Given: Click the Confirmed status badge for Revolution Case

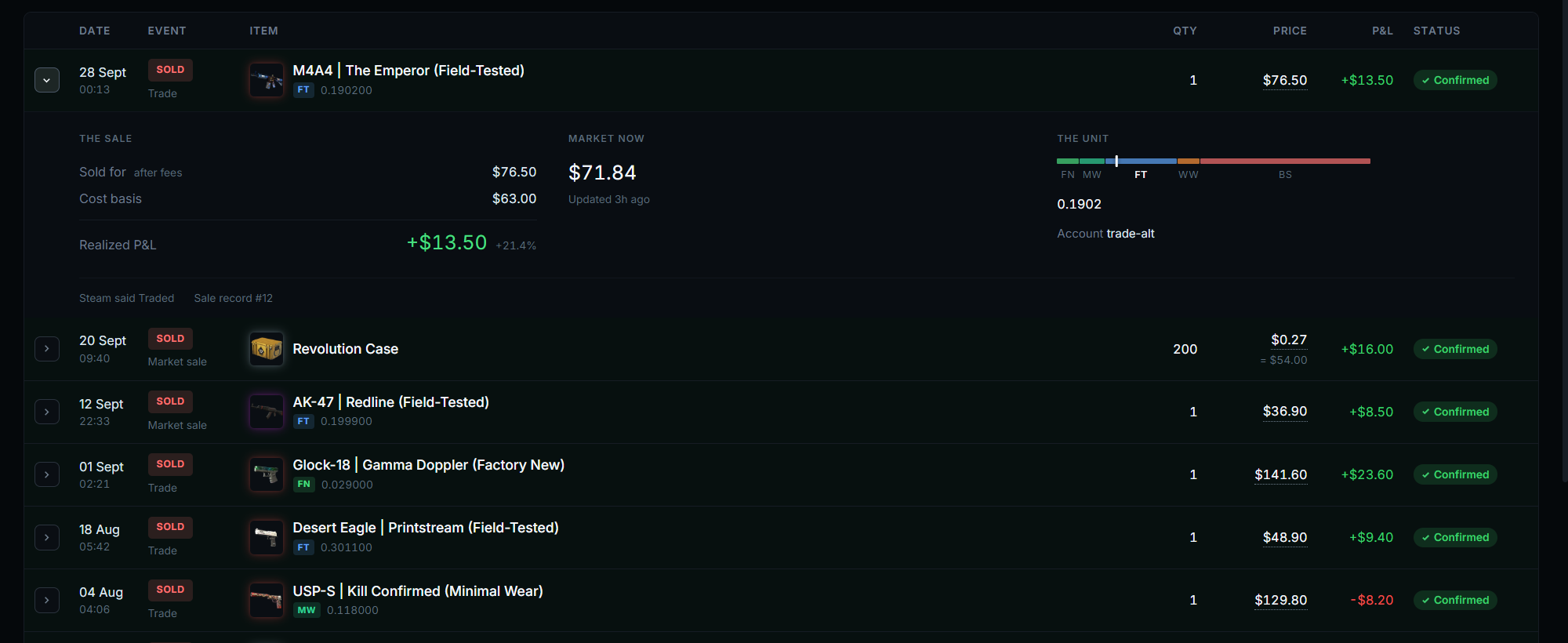Looking at the screenshot, I should click(x=1455, y=349).
